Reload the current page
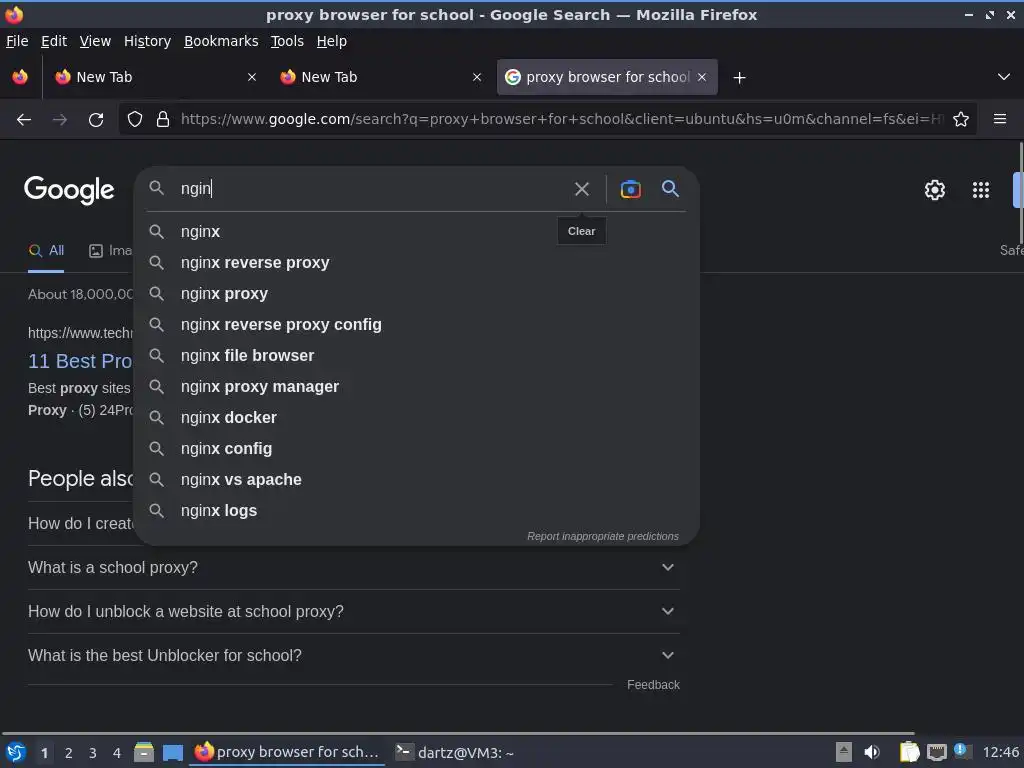This screenshot has width=1024, height=768. pyautogui.click(x=96, y=120)
